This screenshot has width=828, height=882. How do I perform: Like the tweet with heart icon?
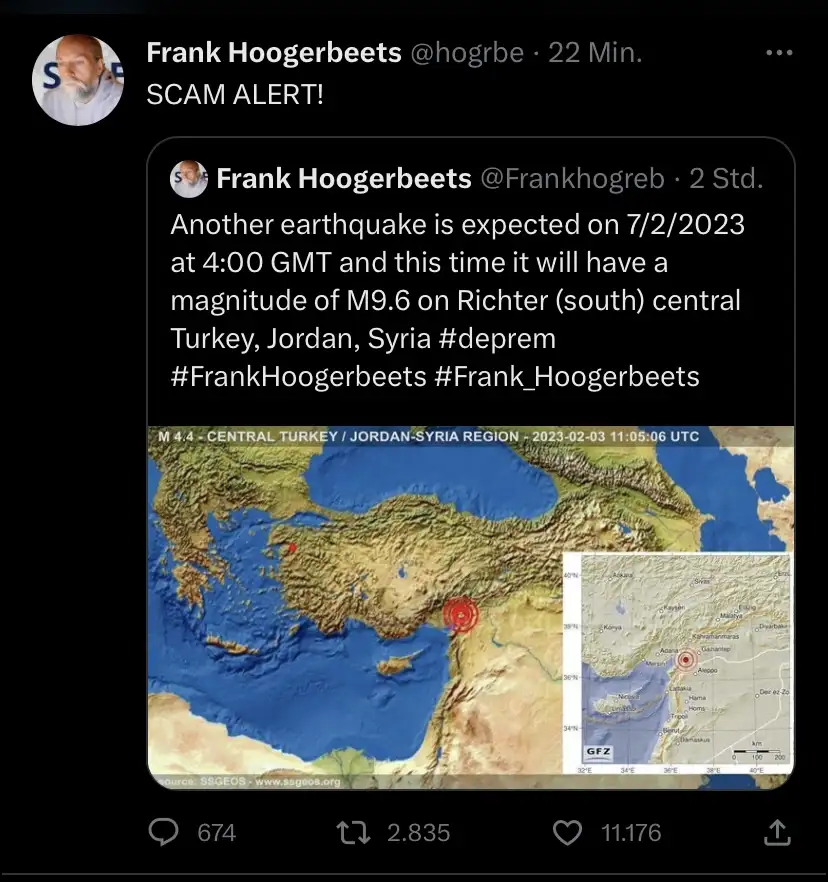point(567,832)
